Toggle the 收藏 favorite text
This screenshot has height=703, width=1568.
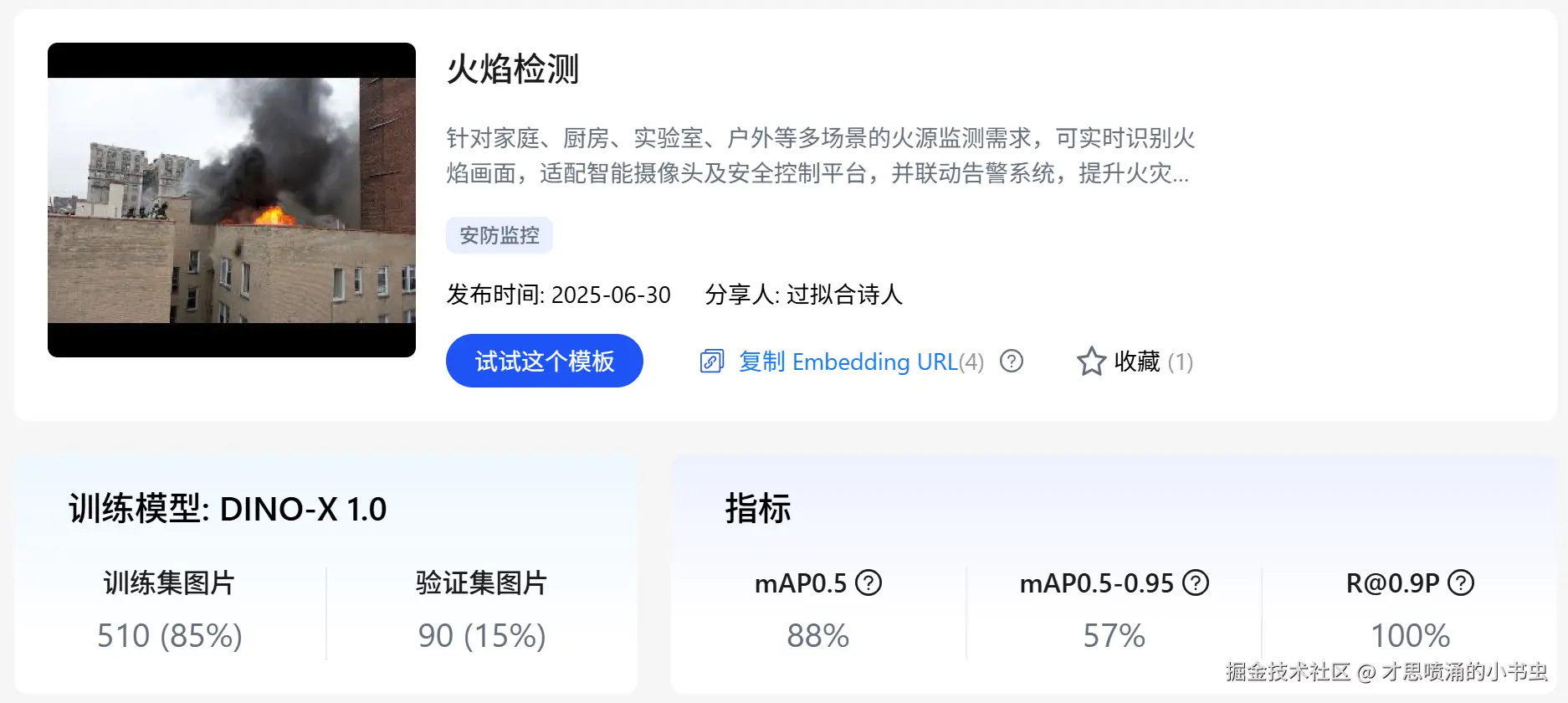pyautogui.click(x=1137, y=362)
